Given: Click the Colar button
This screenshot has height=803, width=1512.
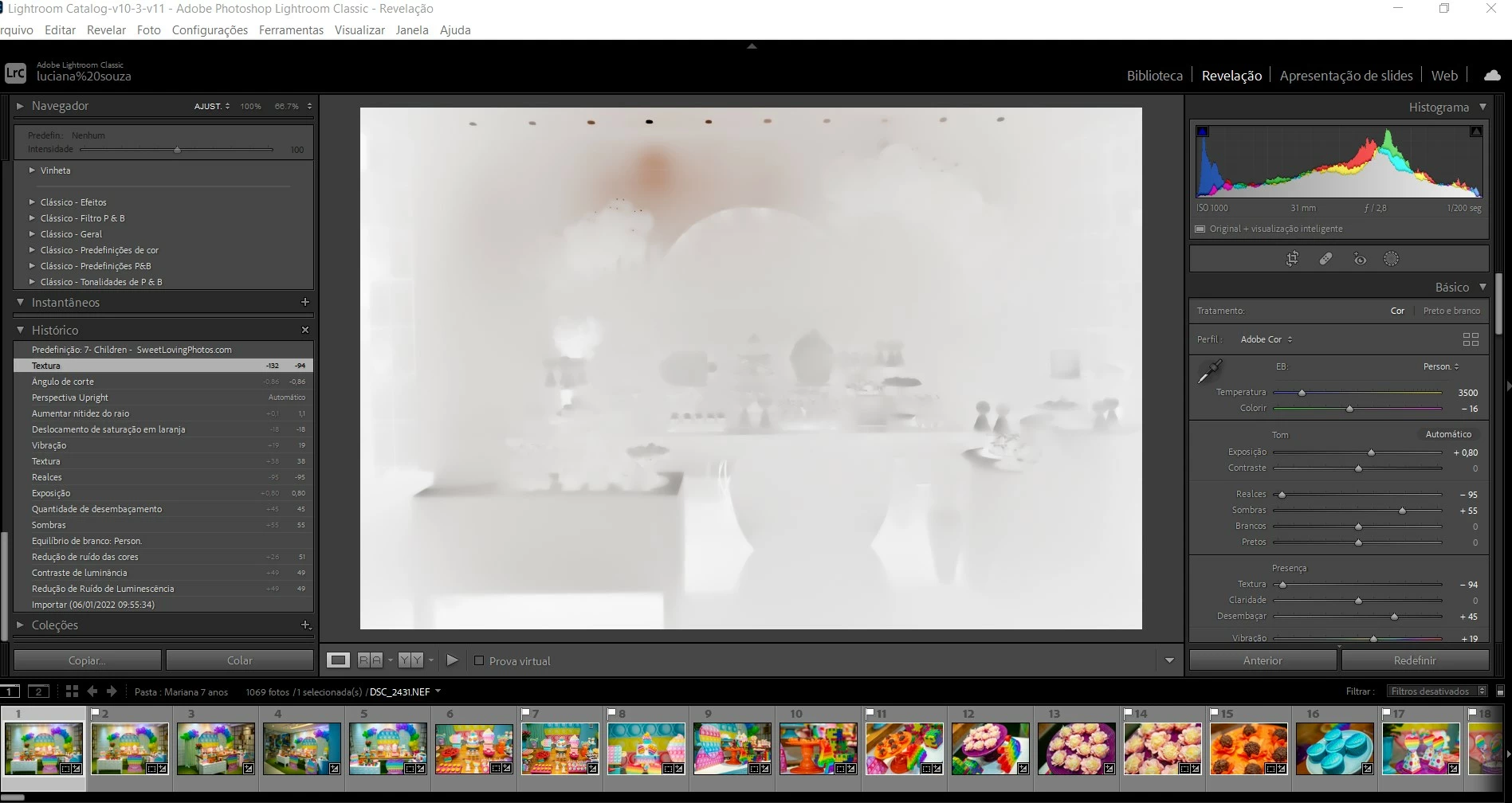Looking at the screenshot, I should click(x=239, y=660).
